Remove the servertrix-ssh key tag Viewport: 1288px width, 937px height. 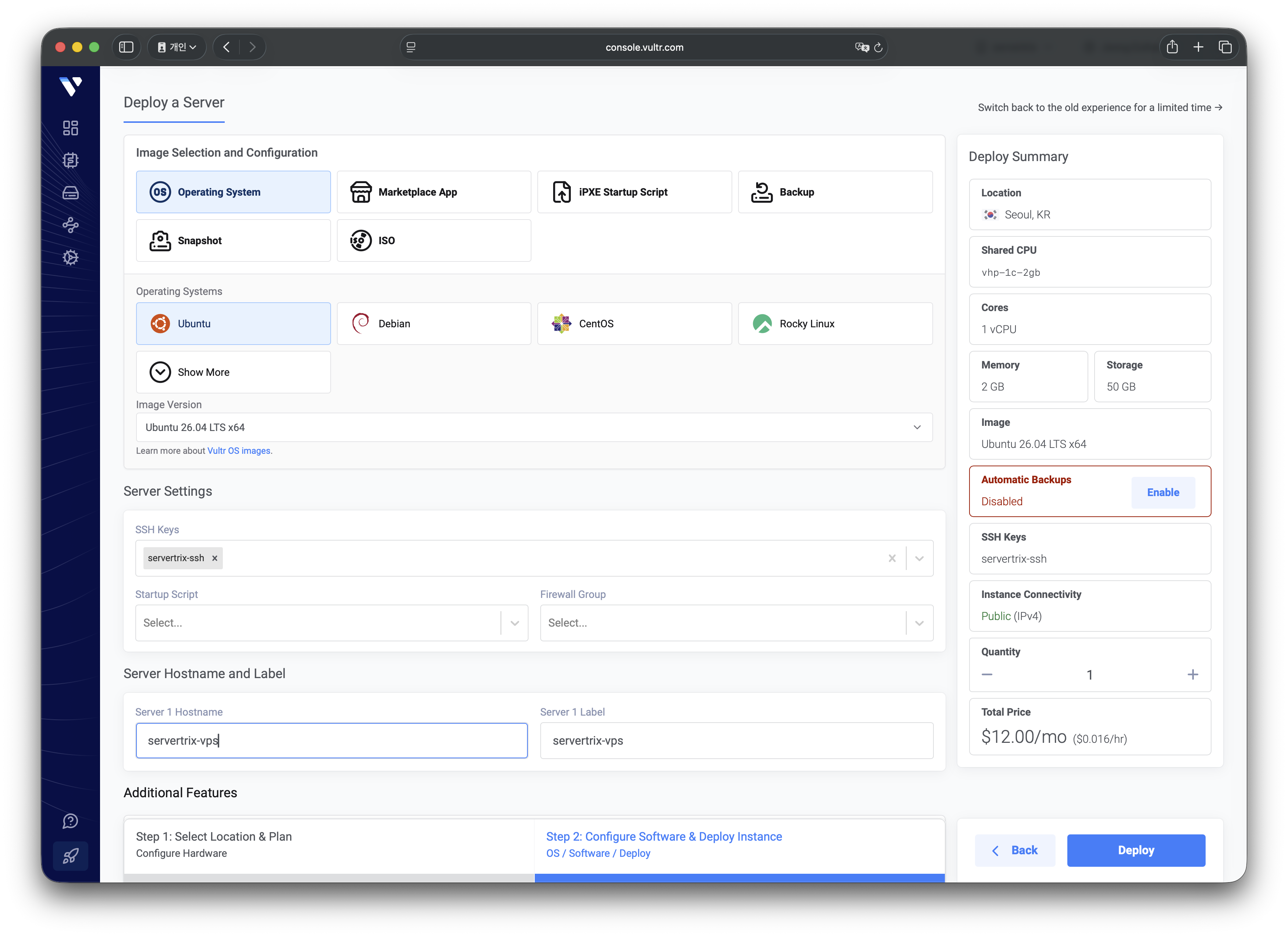215,558
